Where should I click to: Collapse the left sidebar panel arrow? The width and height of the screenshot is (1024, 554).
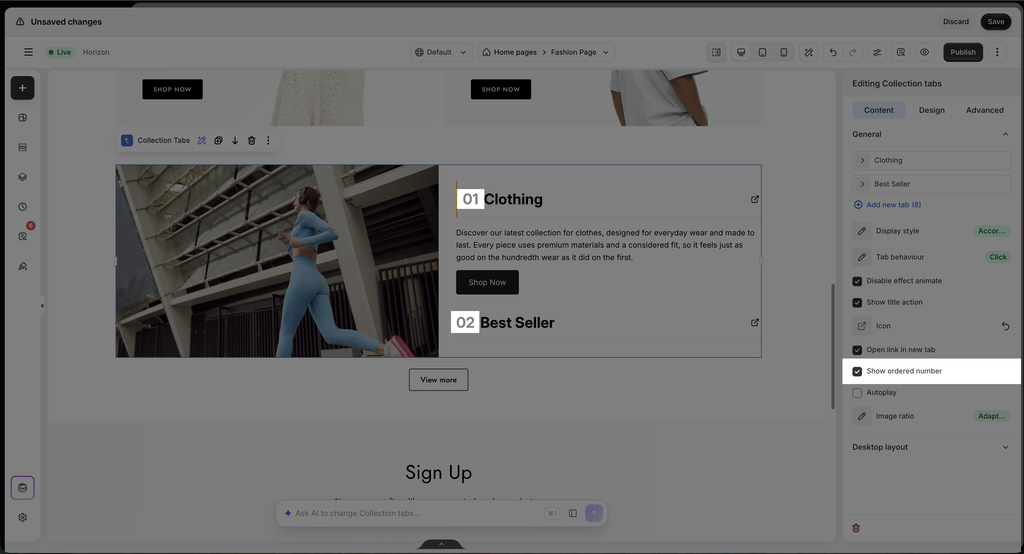tap(42, 306)
